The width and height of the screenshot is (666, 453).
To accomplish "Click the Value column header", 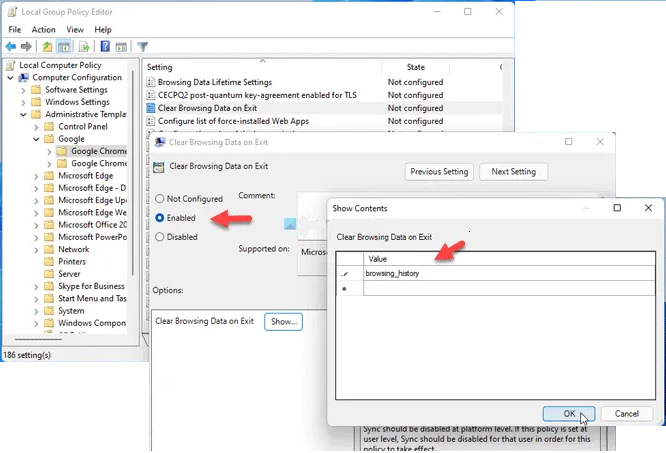I will tap(509, 259).
